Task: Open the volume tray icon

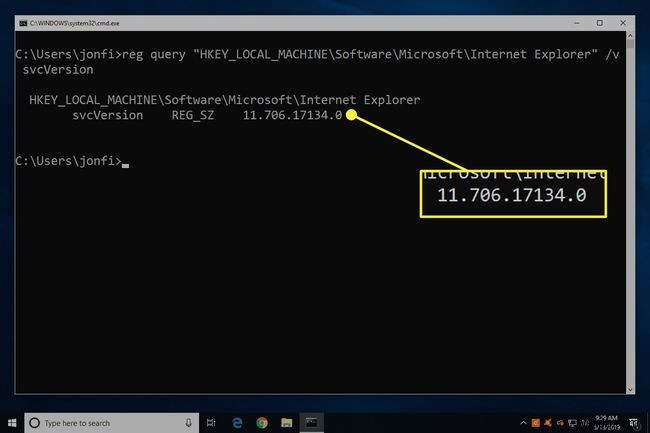Action: [585, 423]
